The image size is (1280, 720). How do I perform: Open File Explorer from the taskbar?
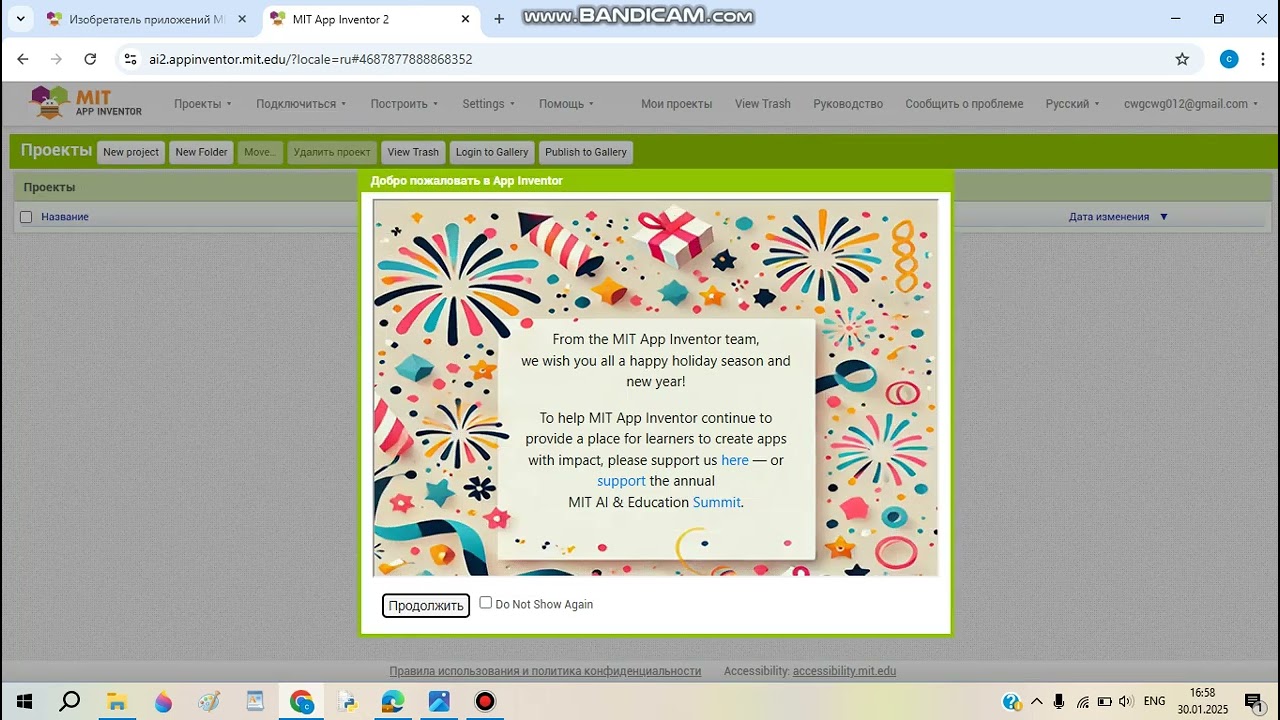coord(117,701)
